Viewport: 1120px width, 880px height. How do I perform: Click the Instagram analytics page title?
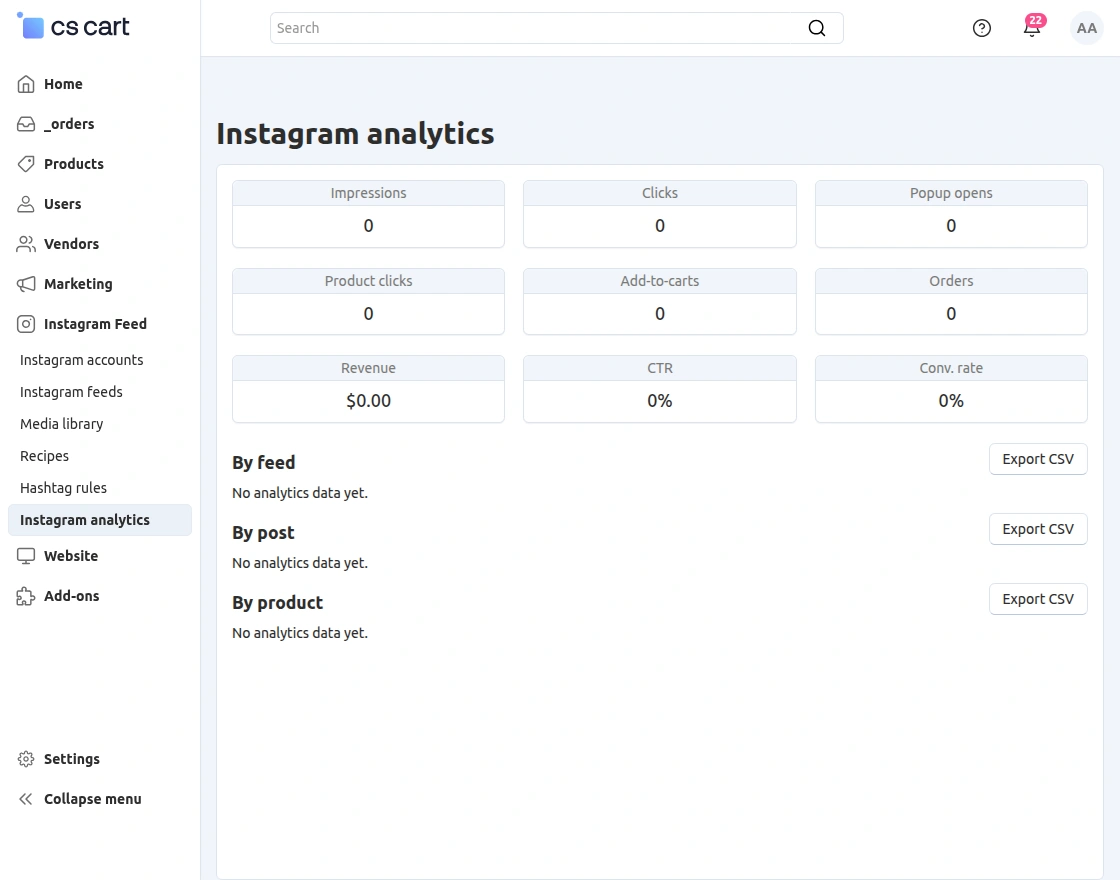(x=355, y=134)
